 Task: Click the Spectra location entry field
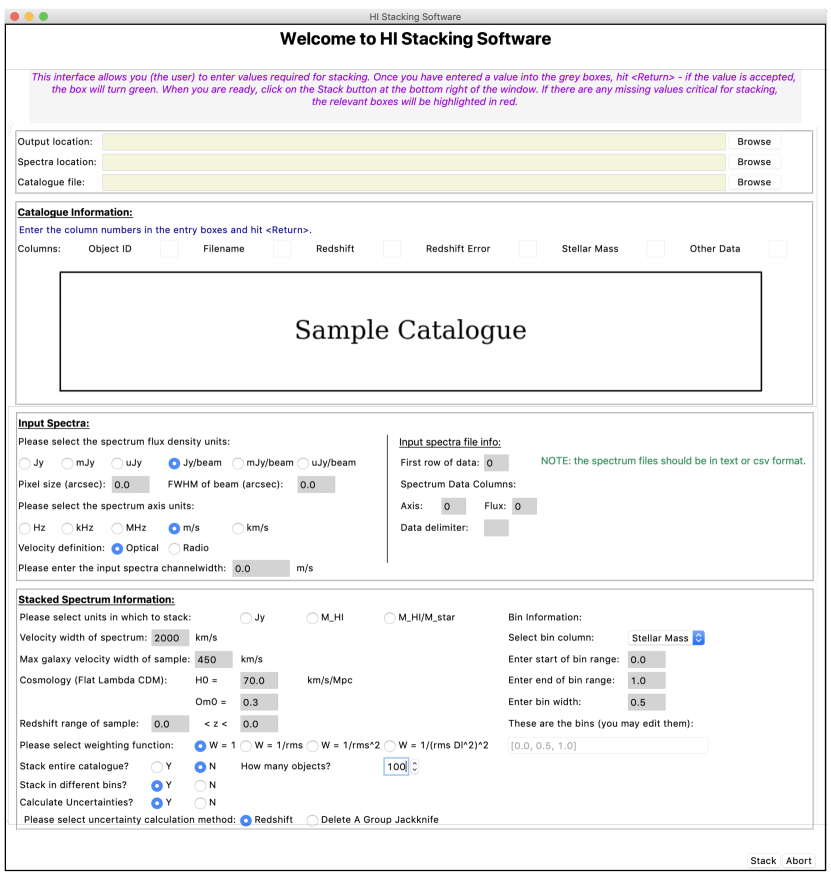413,162
